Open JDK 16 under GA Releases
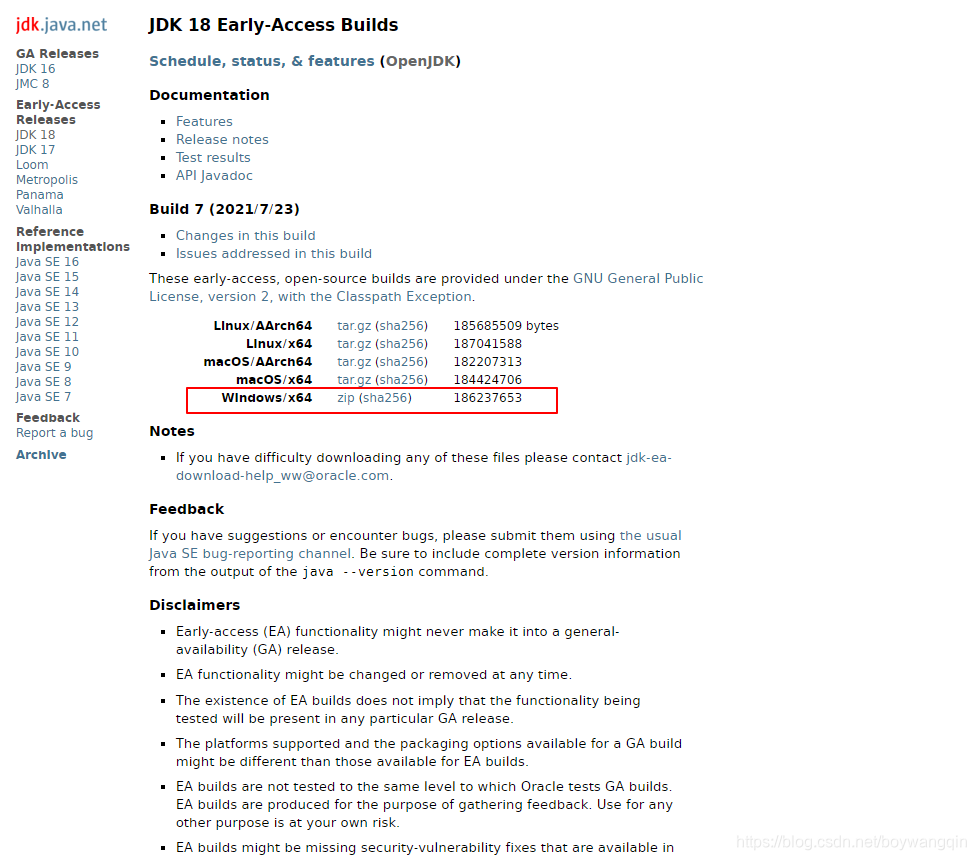 (35, 68)
